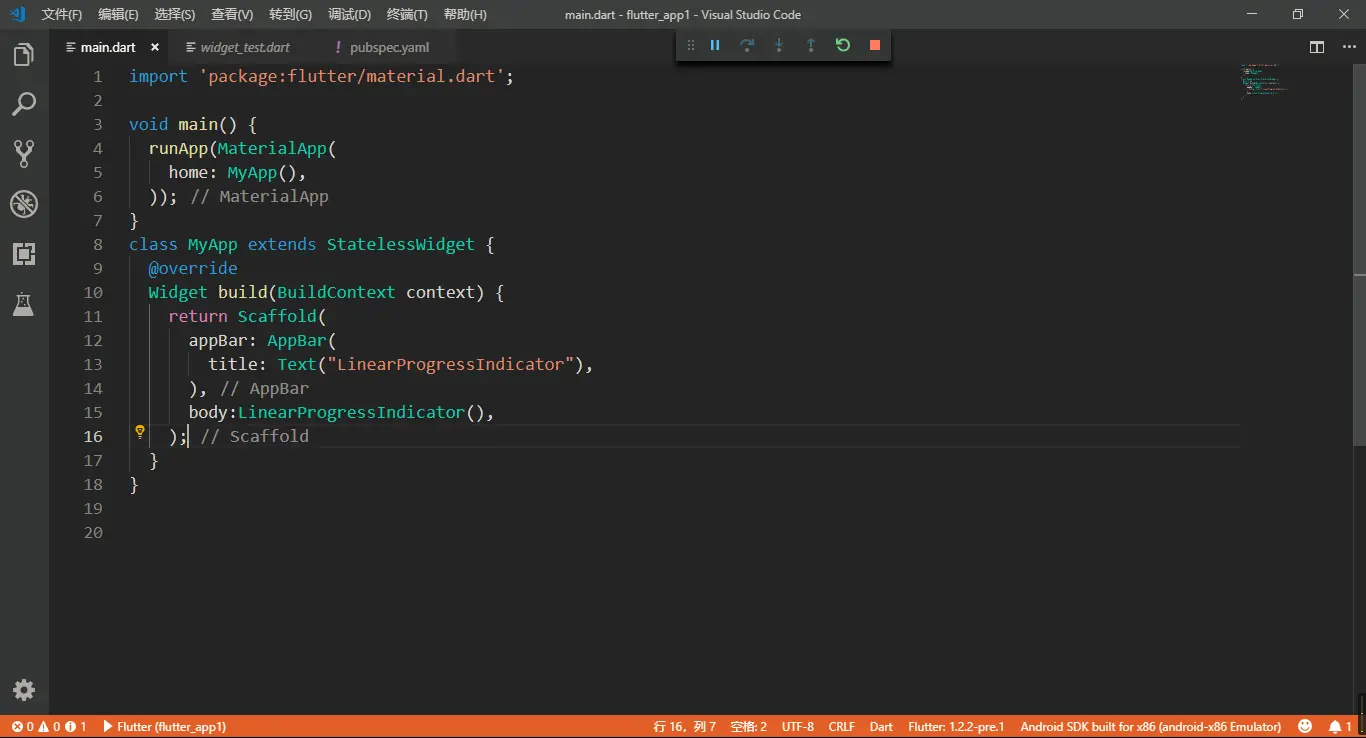Toggle split editor layout
The image size is (1366, 738).
1317,47
